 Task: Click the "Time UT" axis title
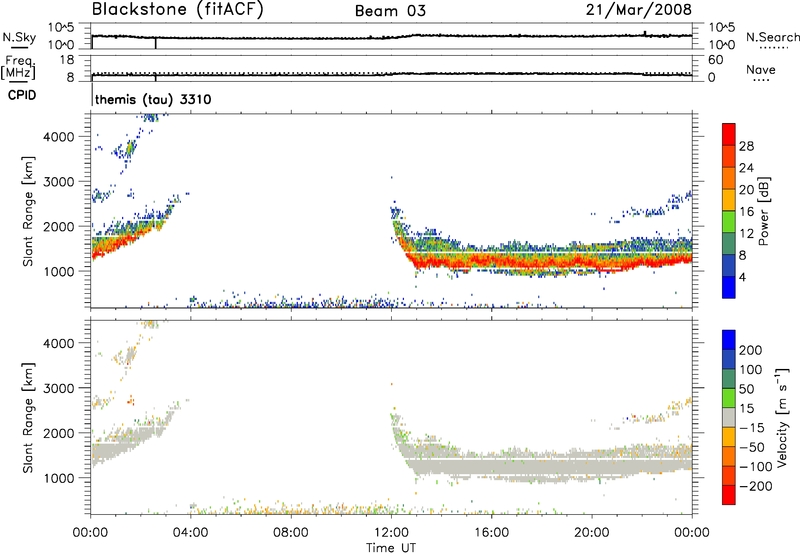pos(391,547)
